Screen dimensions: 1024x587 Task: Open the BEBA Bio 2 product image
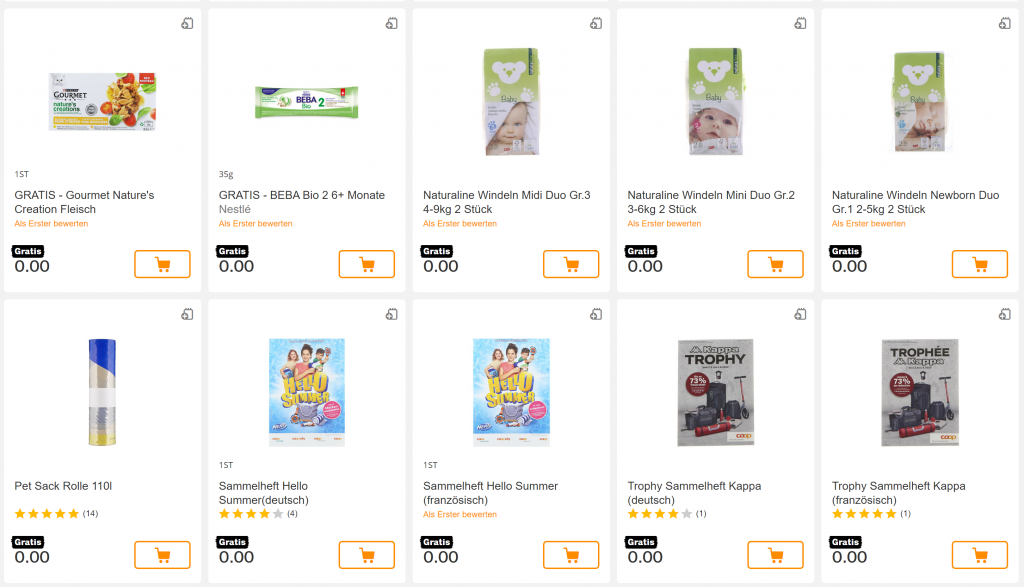306,101
